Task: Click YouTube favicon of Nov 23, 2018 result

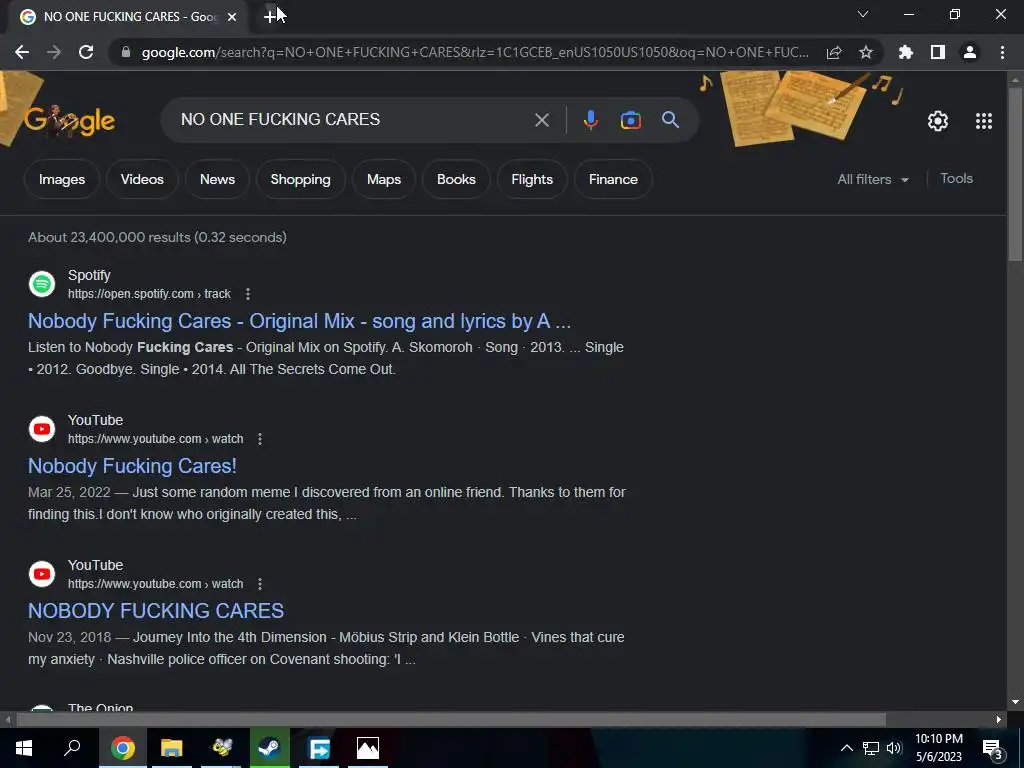Action: [x=42, y=574]
